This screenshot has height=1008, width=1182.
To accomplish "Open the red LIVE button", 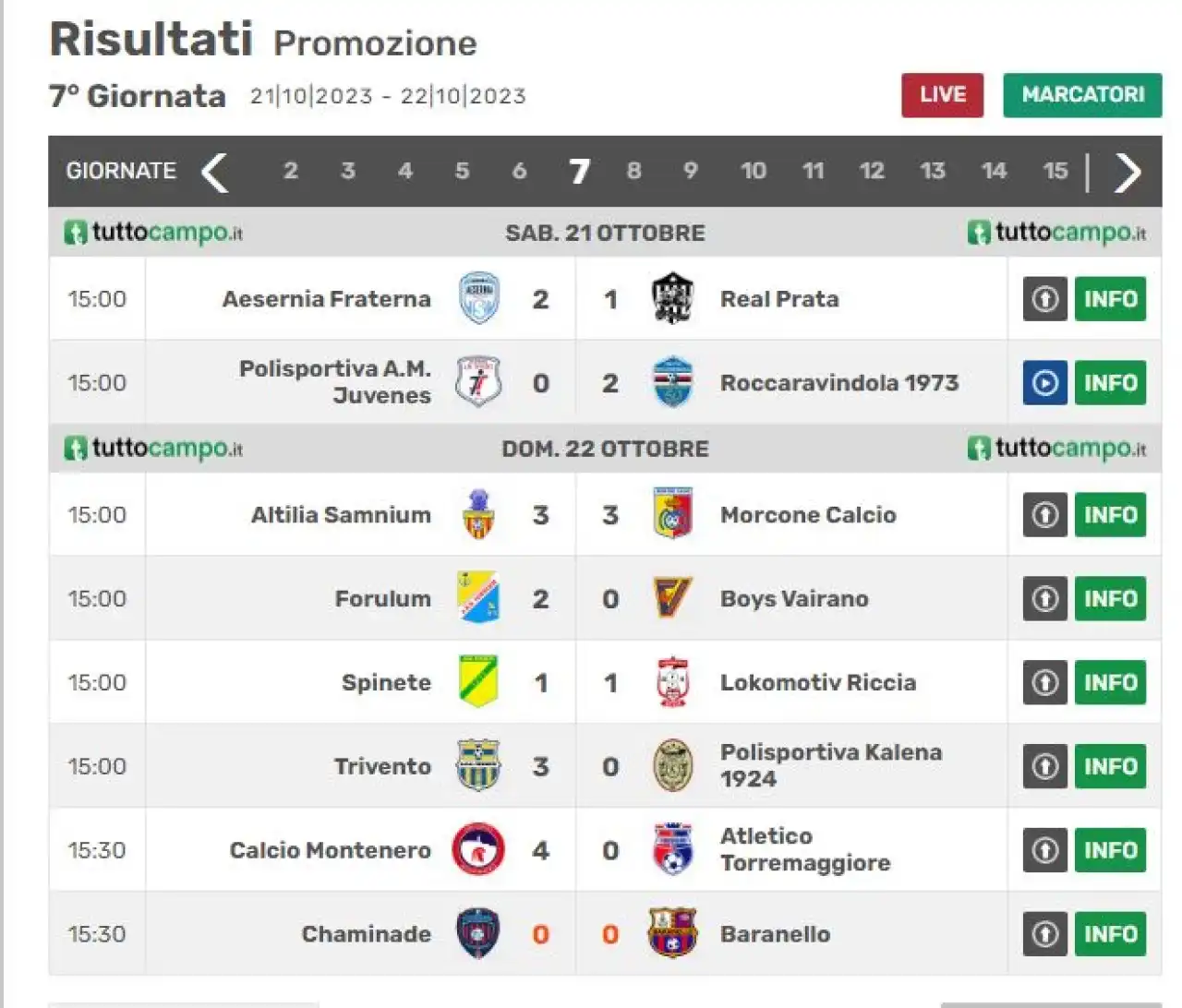I will point(942,95).
